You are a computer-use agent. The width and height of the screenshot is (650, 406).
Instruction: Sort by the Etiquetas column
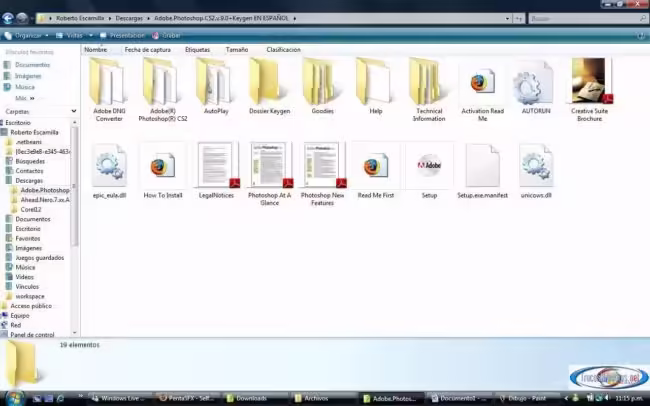click(197, 49)
